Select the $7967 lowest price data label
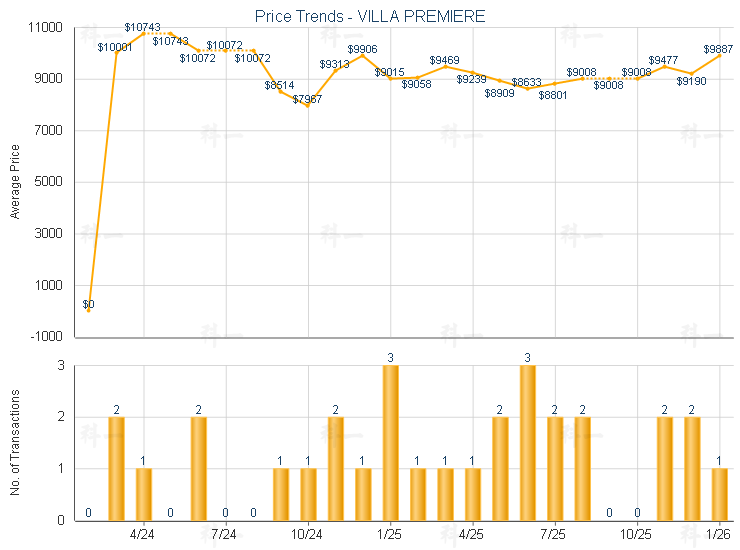 click(x=308, y=98)
